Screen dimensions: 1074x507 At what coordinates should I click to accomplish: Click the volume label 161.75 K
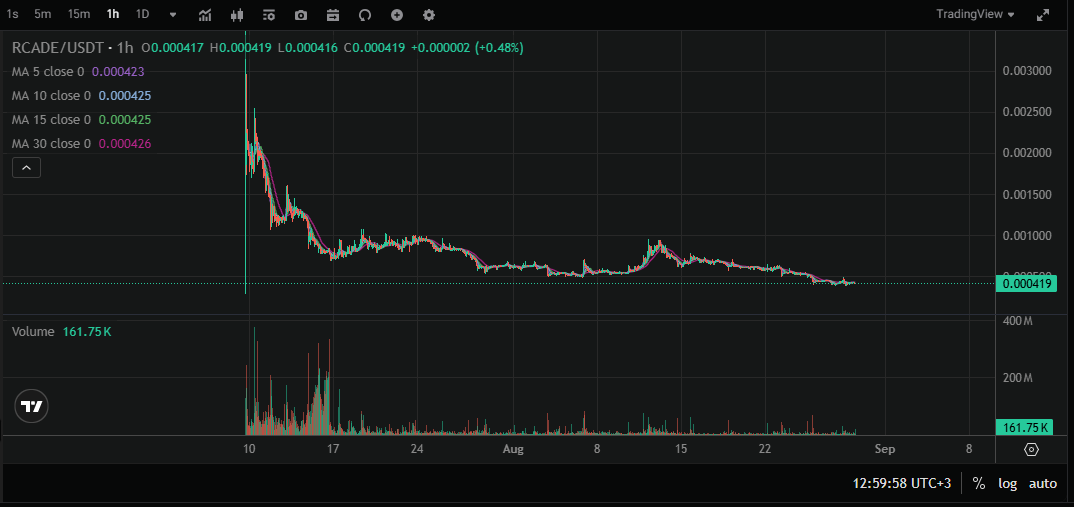(1023, 428)
